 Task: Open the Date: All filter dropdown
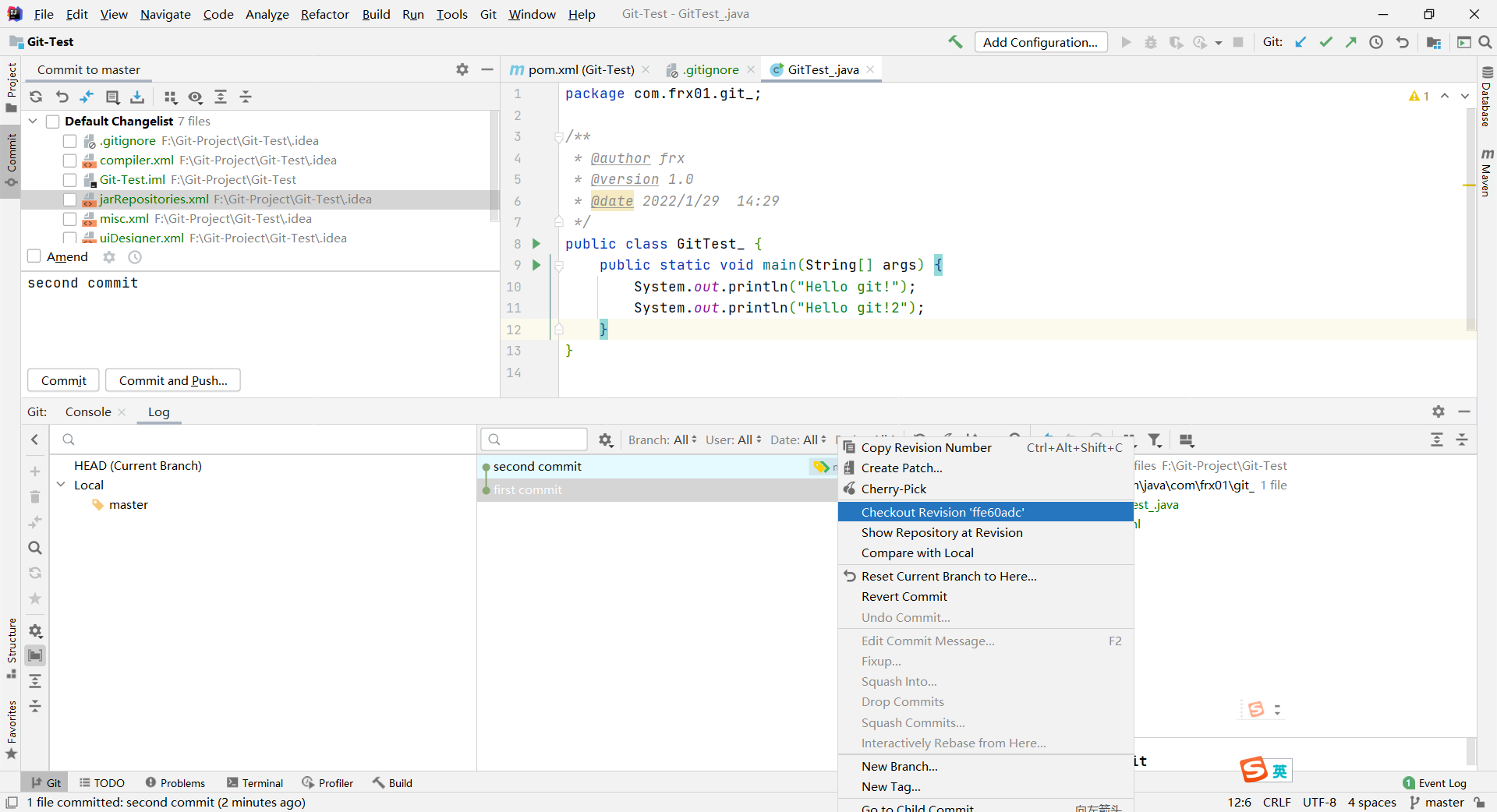coord(798,440)
